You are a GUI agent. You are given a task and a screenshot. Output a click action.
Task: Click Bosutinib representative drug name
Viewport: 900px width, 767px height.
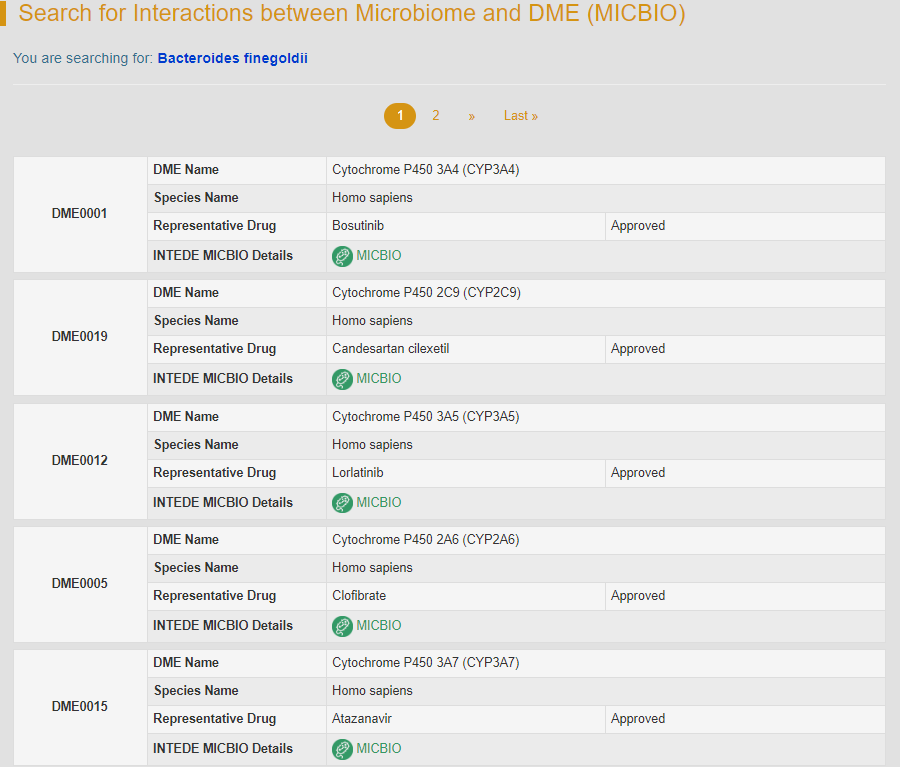coord(358,226)
